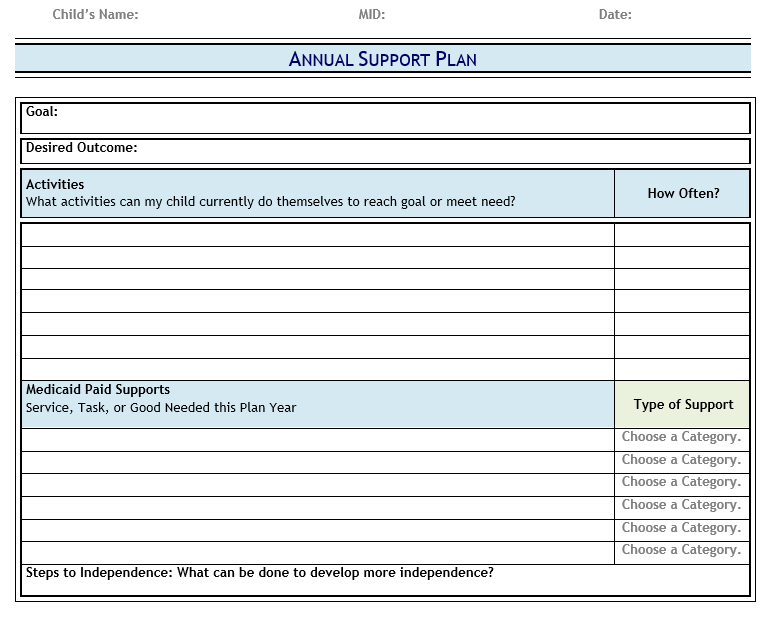Click the Child's Name field label

95,15
